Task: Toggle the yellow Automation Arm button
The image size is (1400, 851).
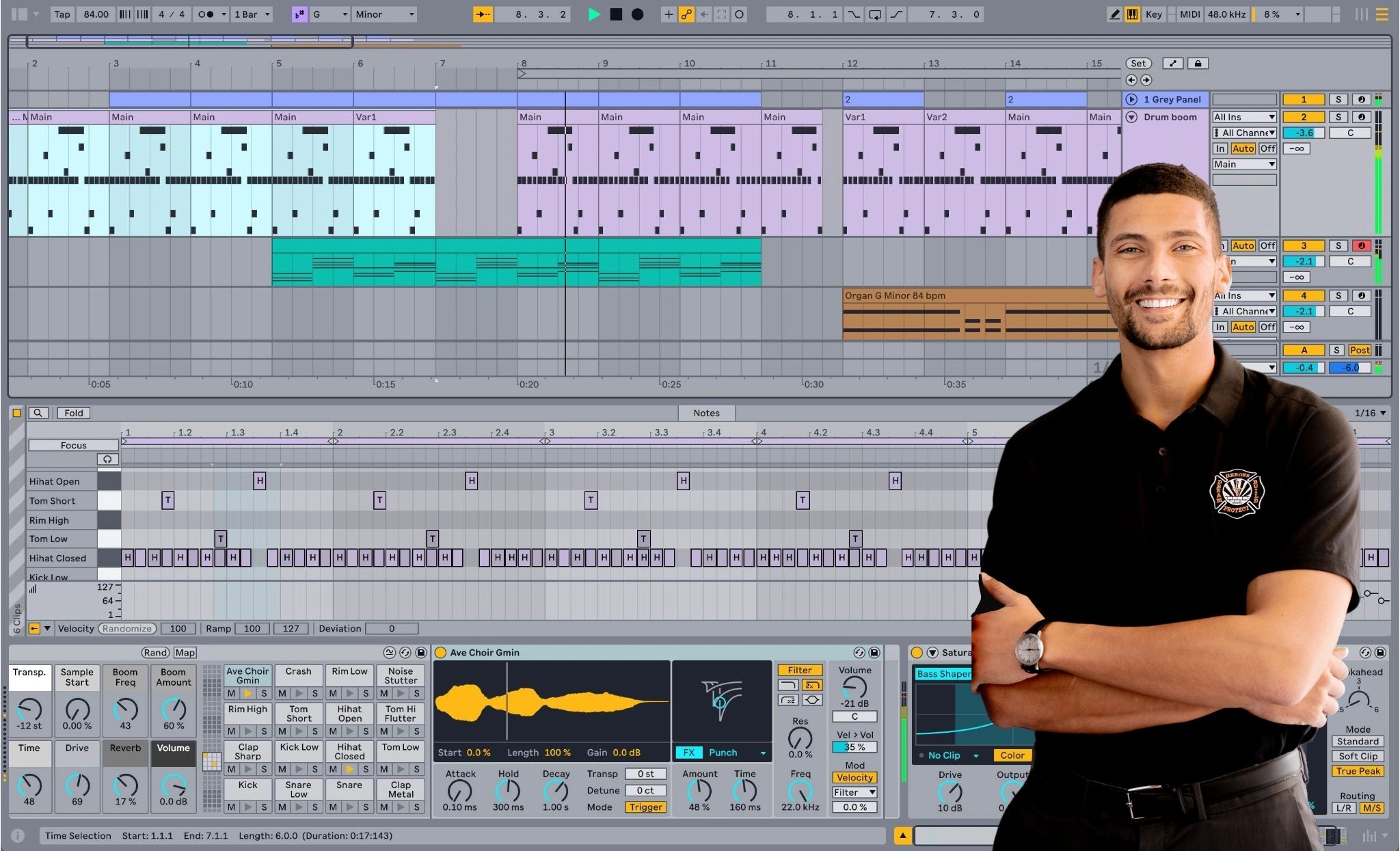Action: tap(686, 14)
